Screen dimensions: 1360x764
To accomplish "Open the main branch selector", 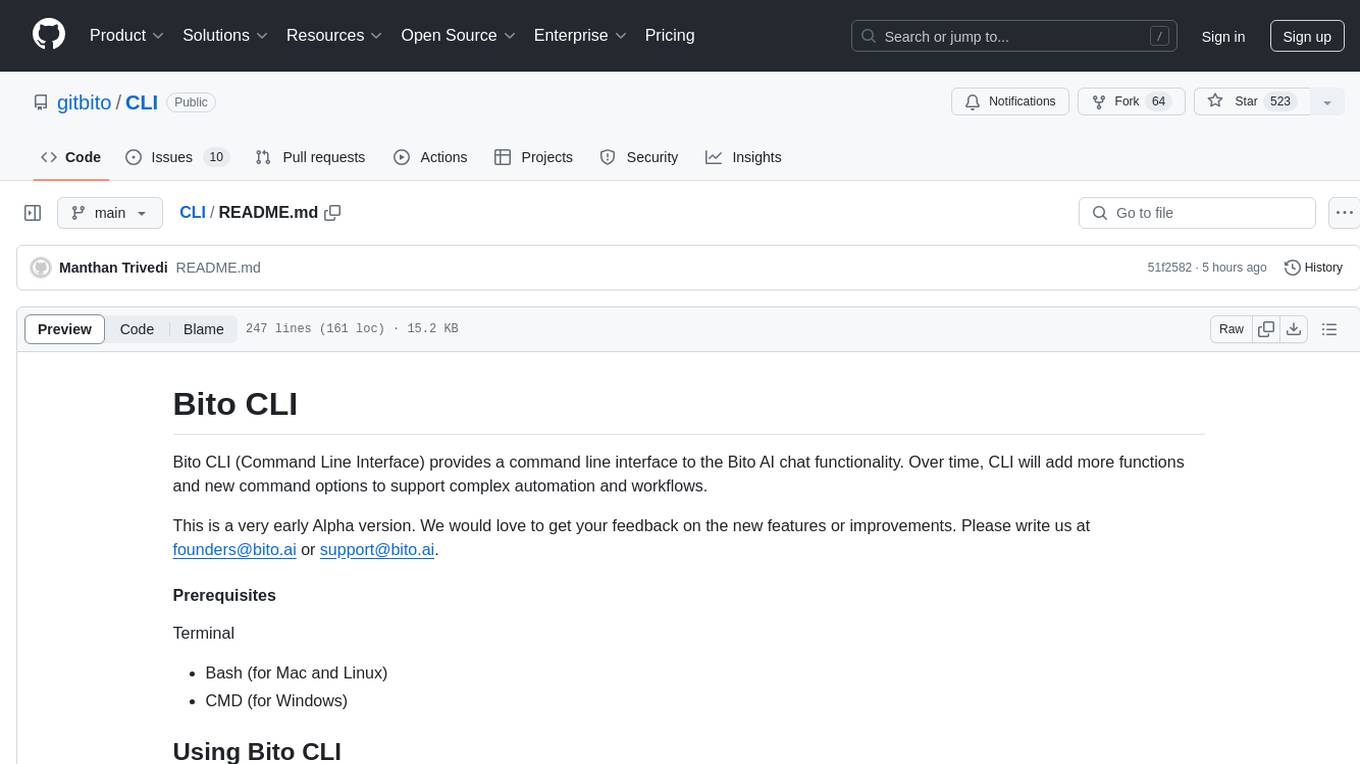I will (x=109, y=213).
